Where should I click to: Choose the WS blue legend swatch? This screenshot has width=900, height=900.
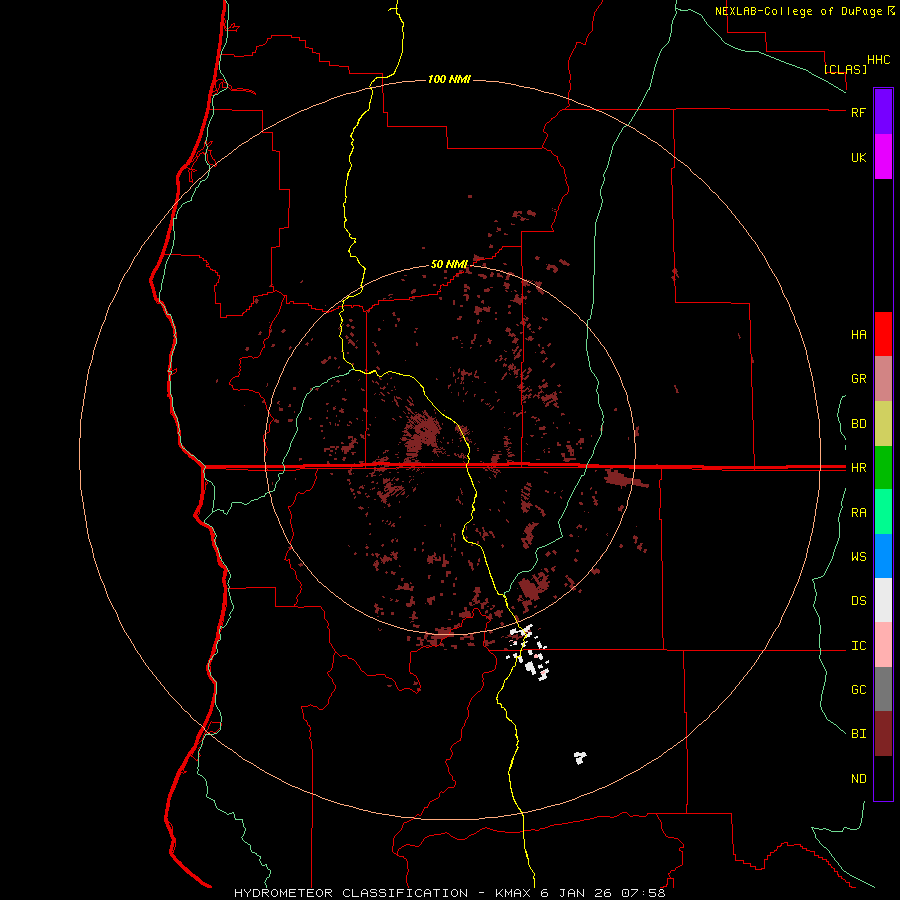(883, 556)
